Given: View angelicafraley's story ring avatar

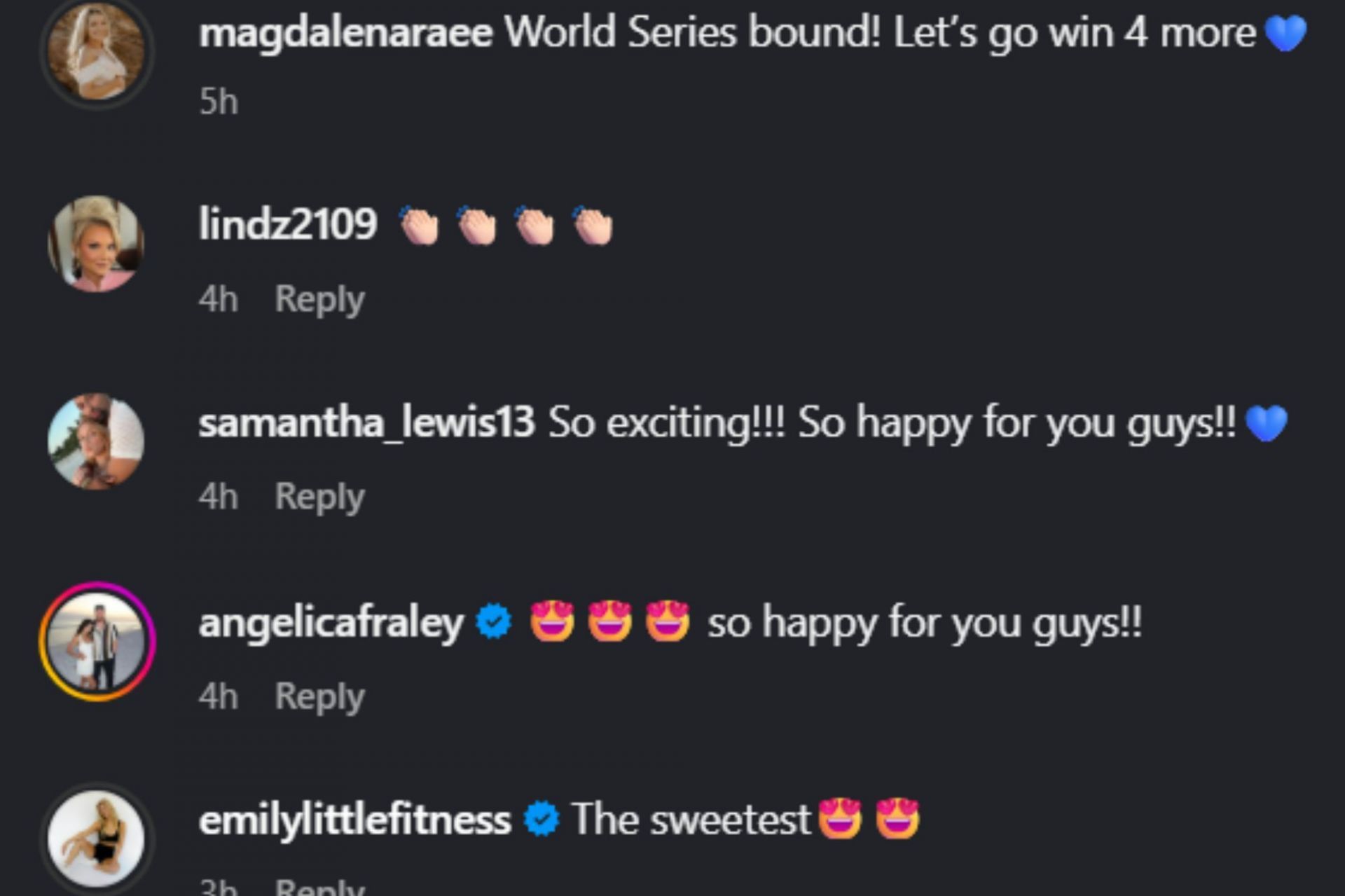Looking at the screenshot, I should pyautogui.click(x=97, y=640).
